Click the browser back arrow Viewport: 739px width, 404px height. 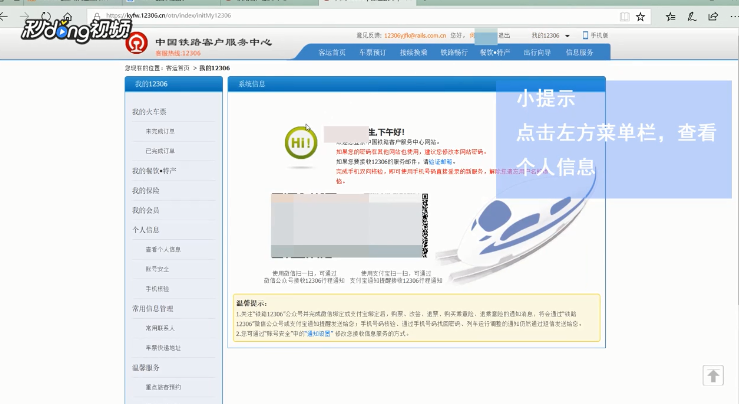[4, 17]
